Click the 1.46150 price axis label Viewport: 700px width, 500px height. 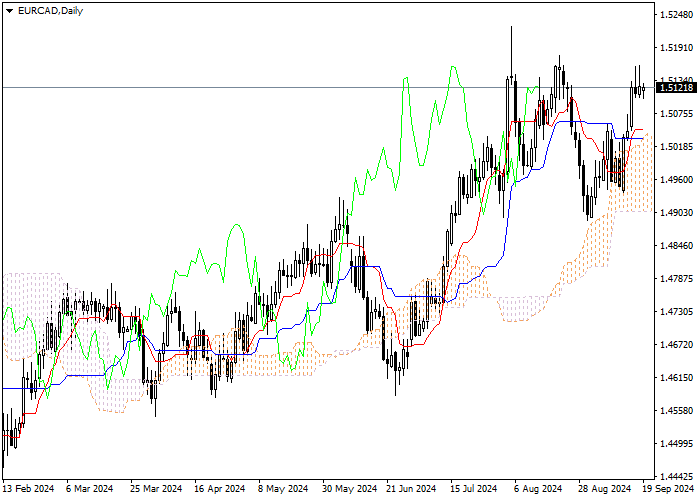pyautogui.click(x=676, y=378)
